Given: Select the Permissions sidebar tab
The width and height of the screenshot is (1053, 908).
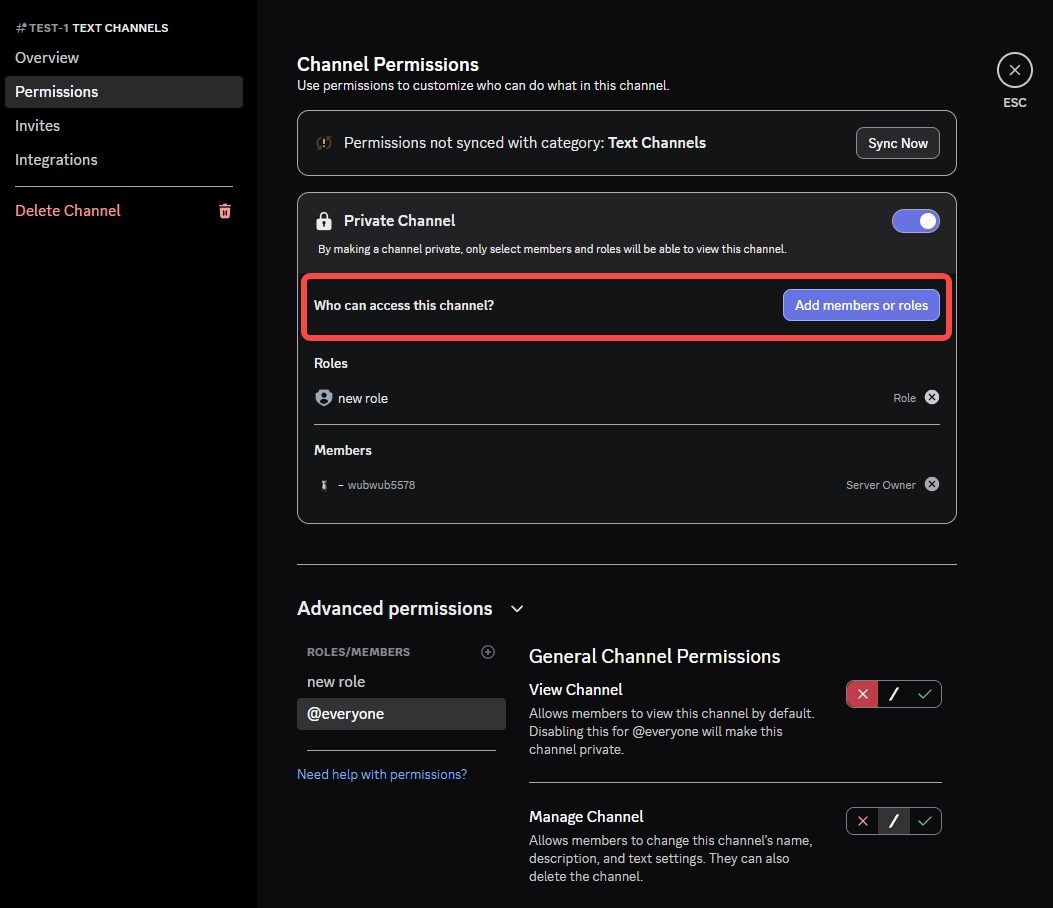Looking at the screenshot, I should tap(124, 91).
